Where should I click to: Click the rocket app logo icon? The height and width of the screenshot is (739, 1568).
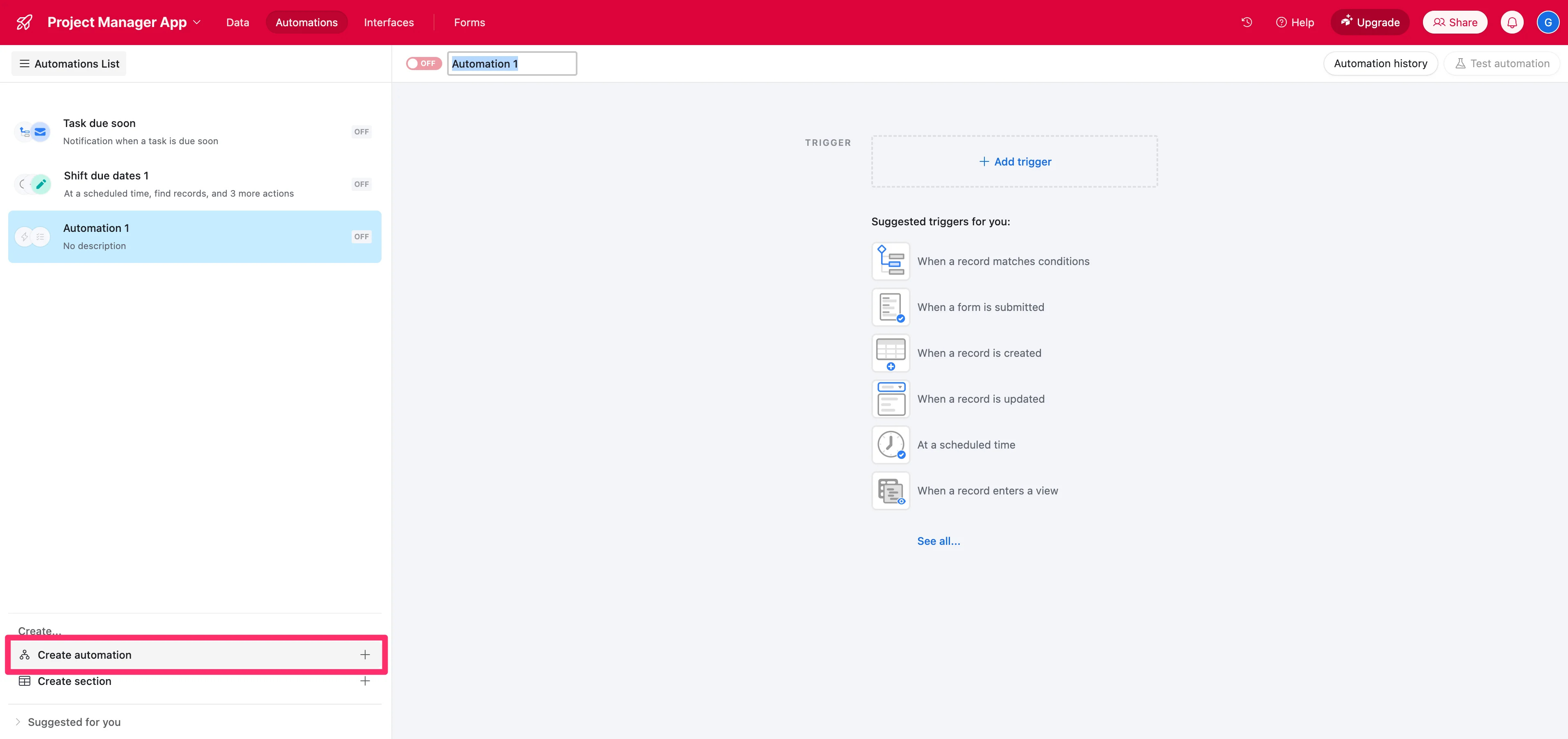tap(24, 23)
